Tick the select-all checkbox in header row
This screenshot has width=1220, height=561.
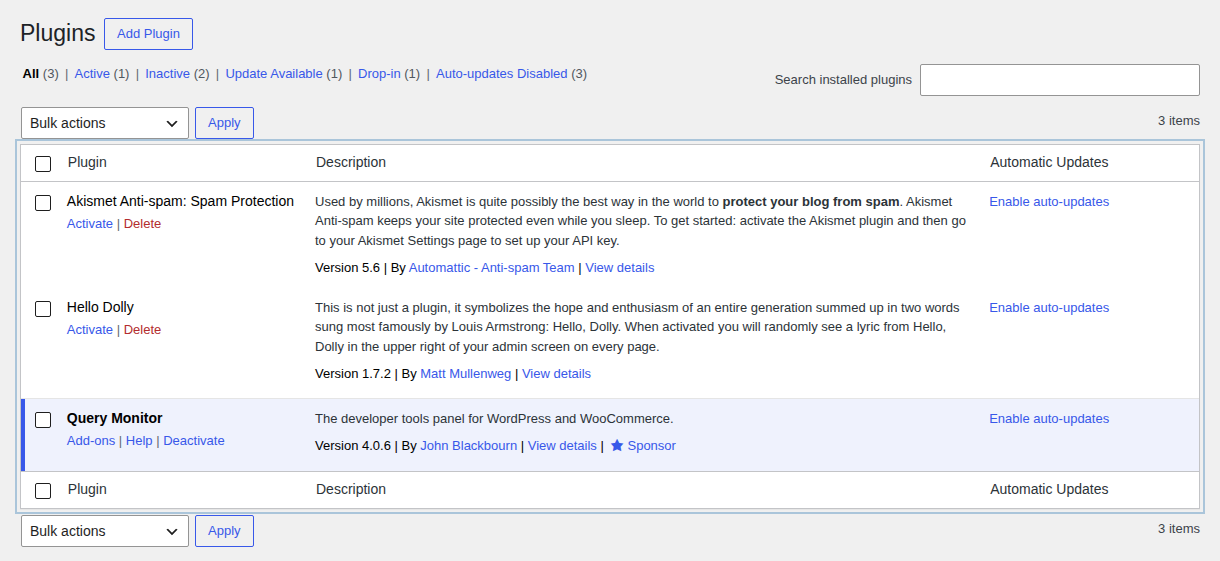tap(43, 163)
